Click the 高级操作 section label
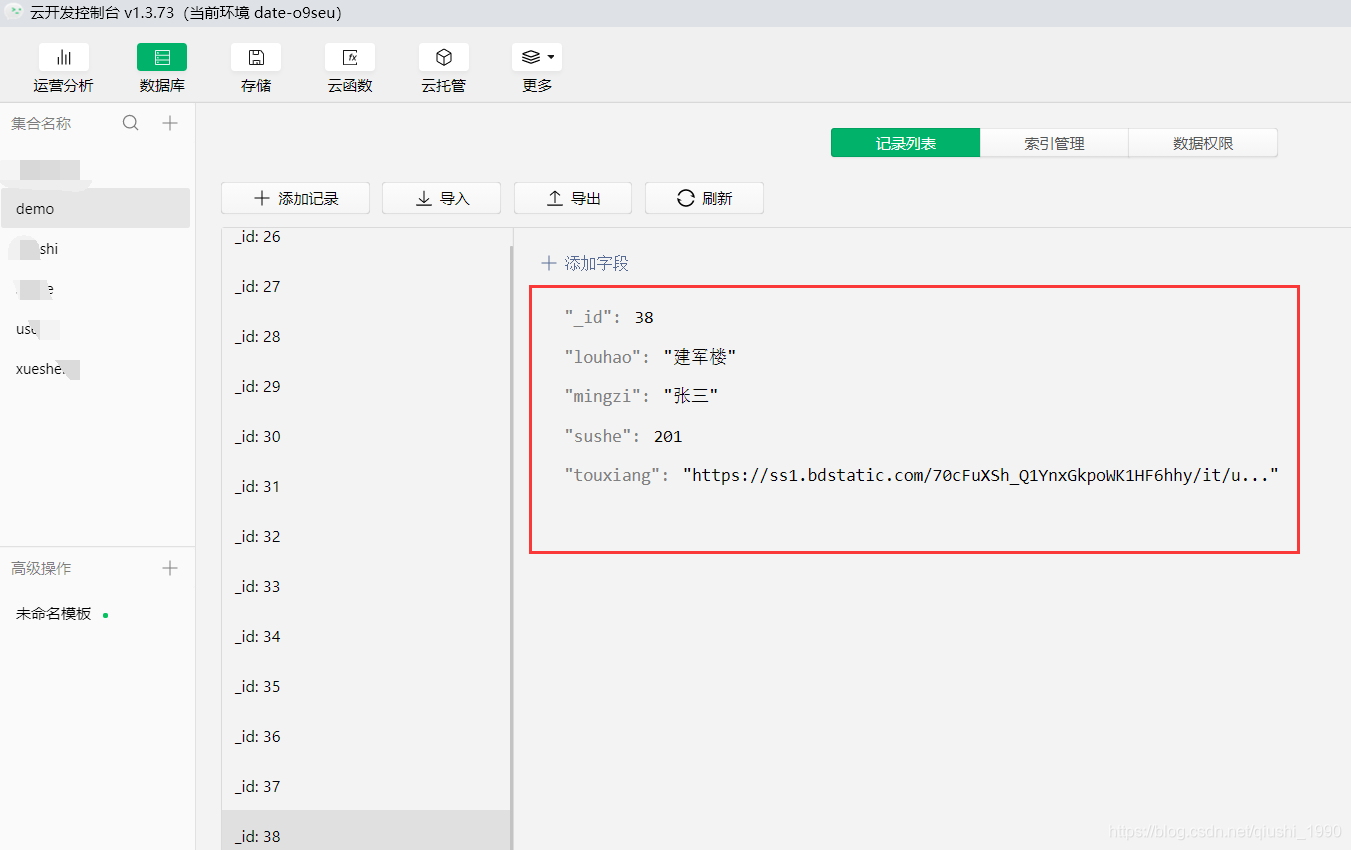Screen dimensions: 1351x850 41,568
